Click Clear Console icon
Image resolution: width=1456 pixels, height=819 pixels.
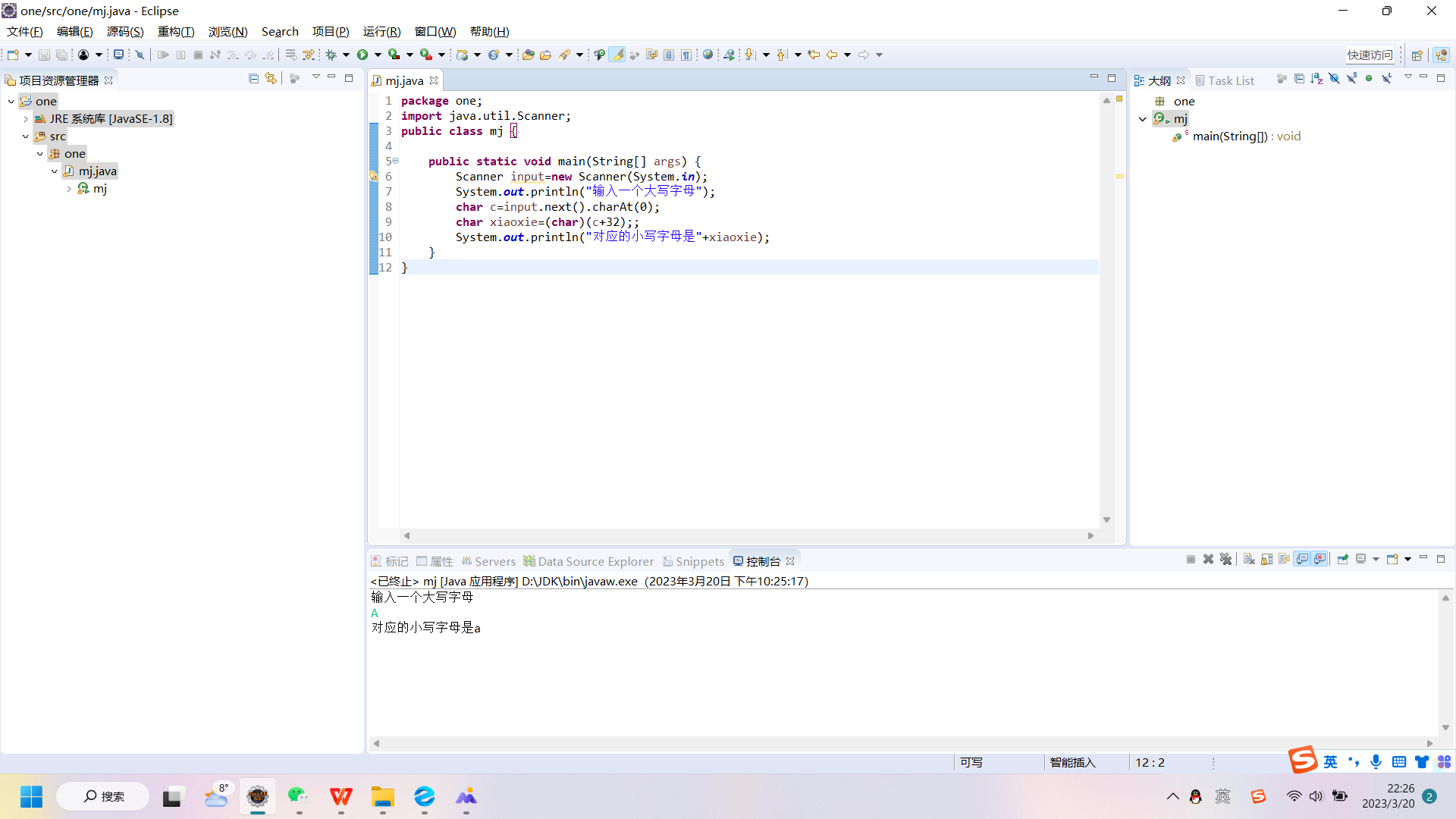1249,560
